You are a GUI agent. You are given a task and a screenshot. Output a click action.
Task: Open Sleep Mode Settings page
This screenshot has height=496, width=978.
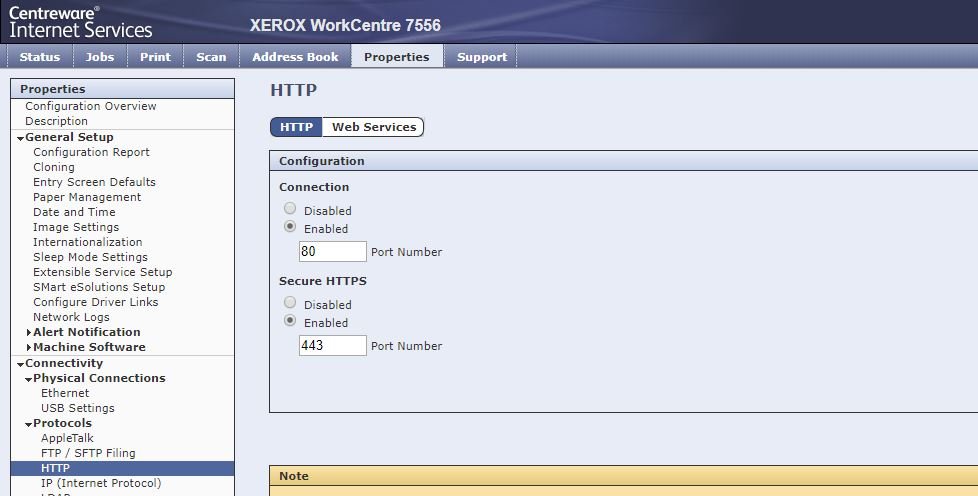[90, 257]
